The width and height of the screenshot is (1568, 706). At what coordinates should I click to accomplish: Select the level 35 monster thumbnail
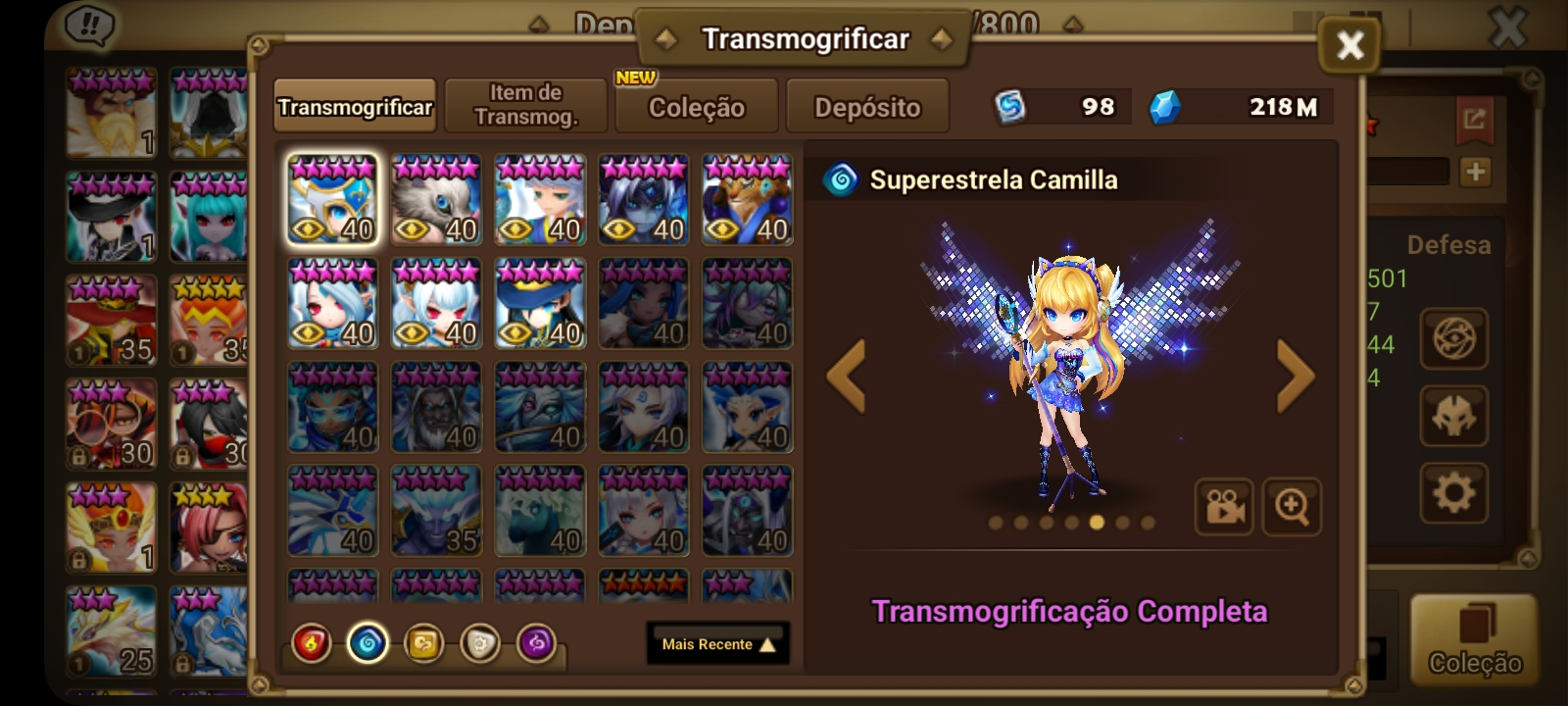(436, 511)
